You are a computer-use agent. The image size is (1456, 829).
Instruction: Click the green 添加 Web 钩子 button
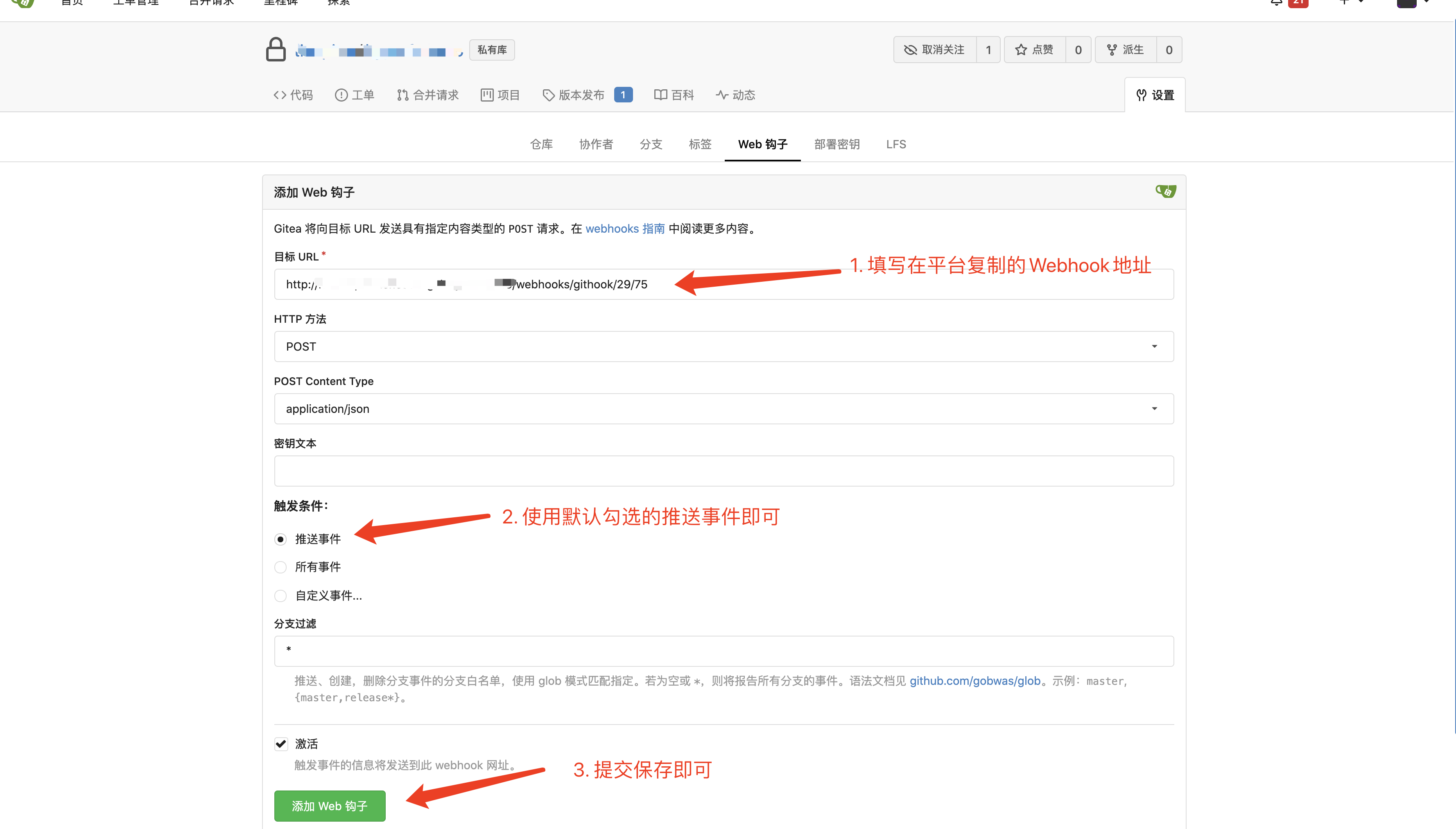tap(330, 806)
